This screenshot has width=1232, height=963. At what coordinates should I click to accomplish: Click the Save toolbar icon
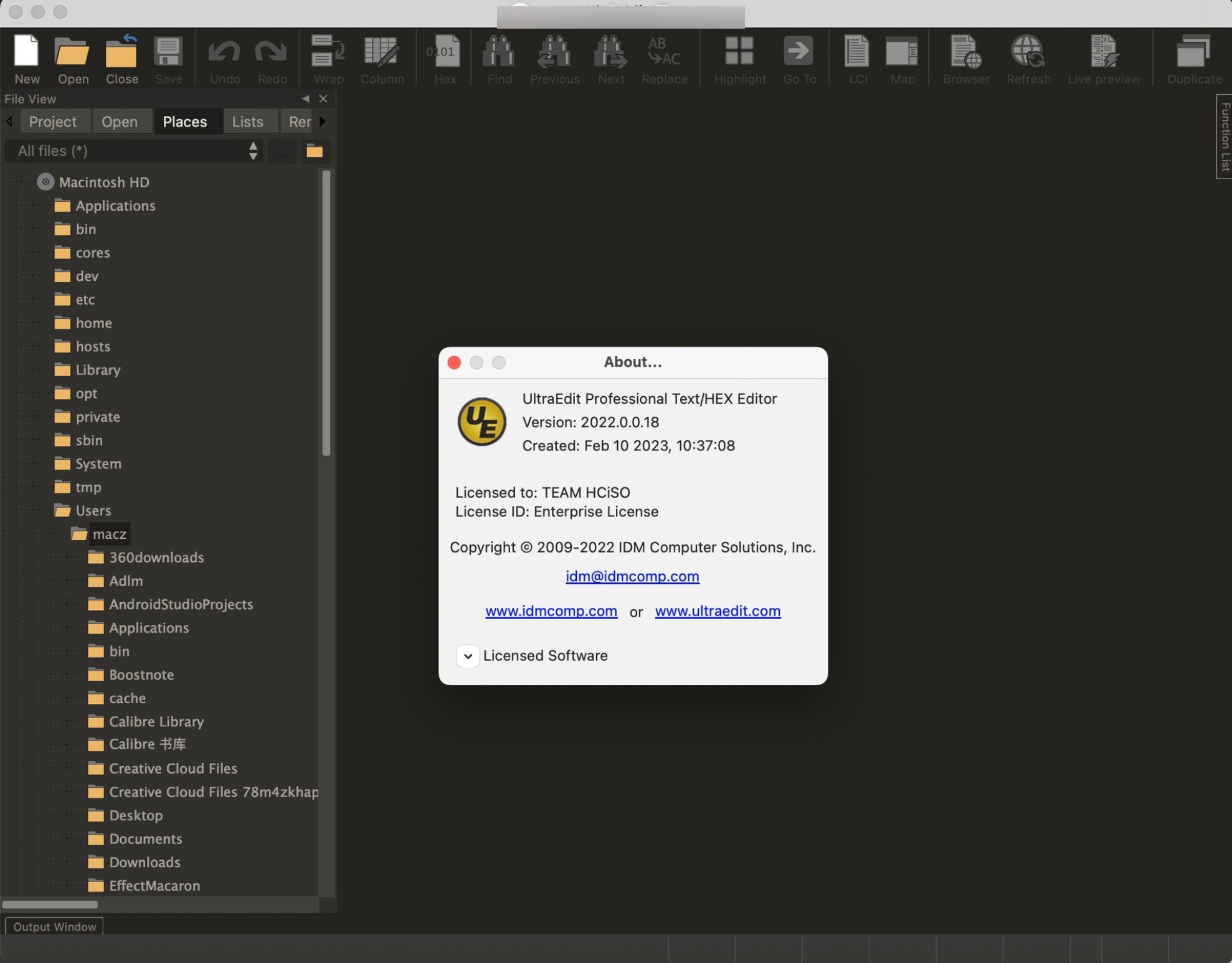[x=168, y=59]
